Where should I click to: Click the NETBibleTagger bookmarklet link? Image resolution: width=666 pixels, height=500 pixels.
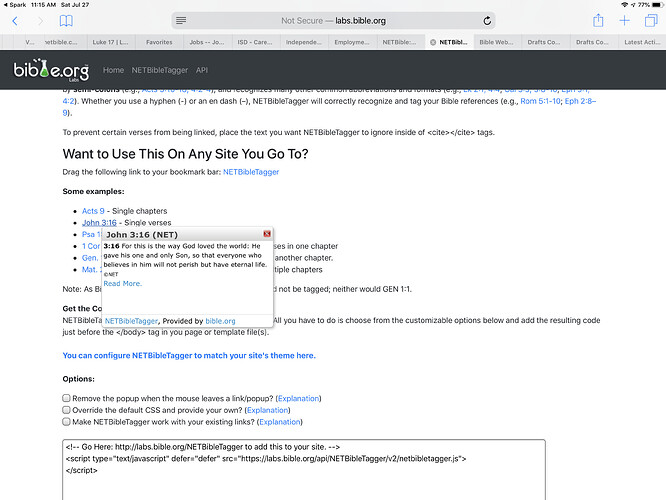(x=251, y=172)
